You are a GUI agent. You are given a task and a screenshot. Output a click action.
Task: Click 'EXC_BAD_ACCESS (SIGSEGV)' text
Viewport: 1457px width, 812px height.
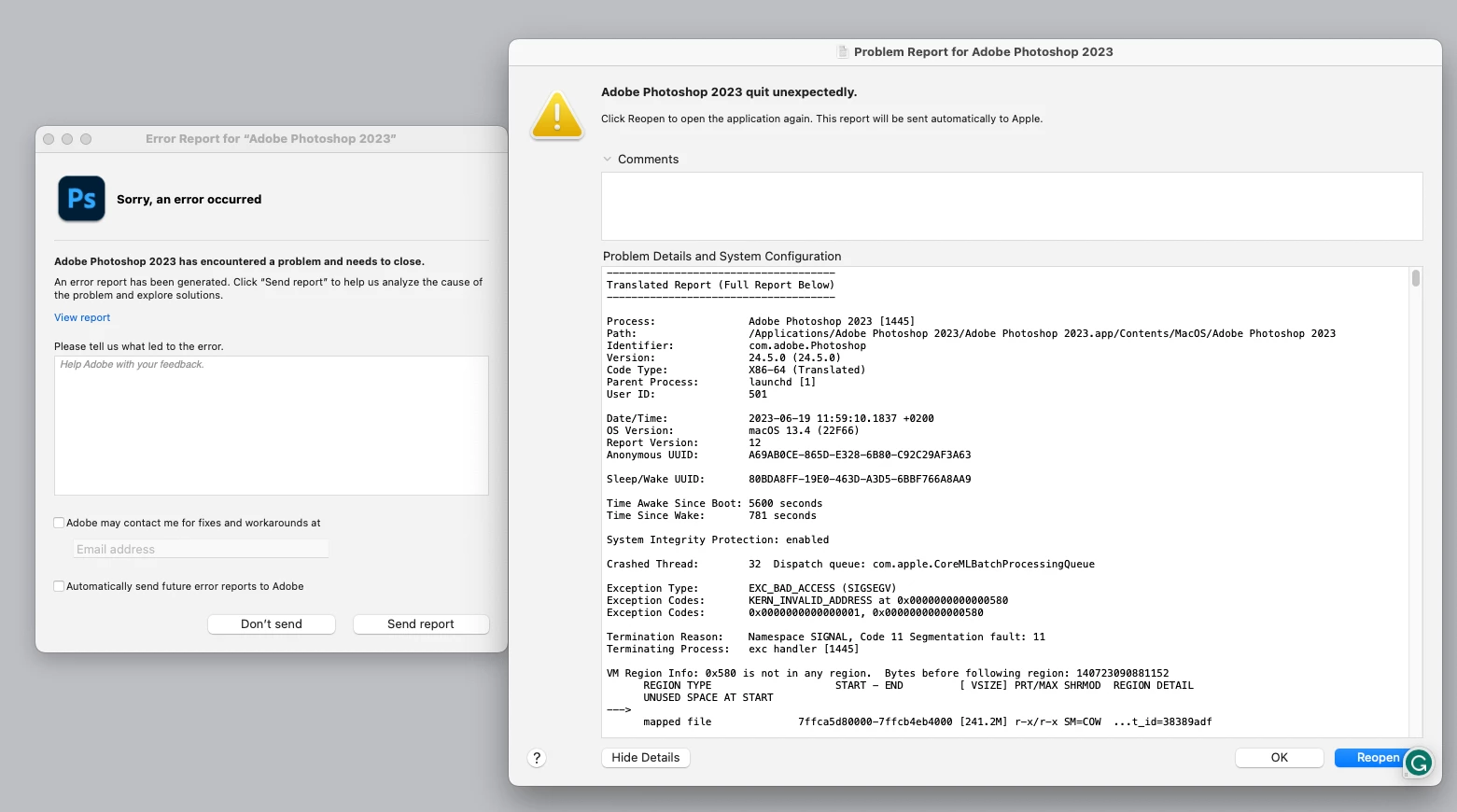(822, 589)
